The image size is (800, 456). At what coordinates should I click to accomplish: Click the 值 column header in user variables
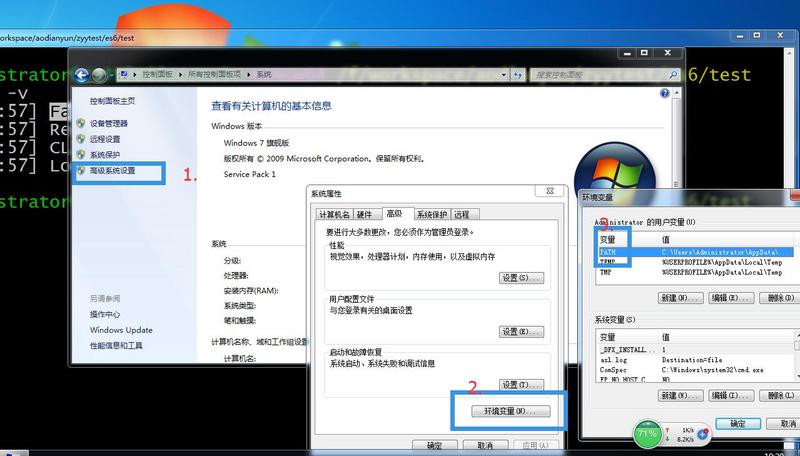point(727,239)
